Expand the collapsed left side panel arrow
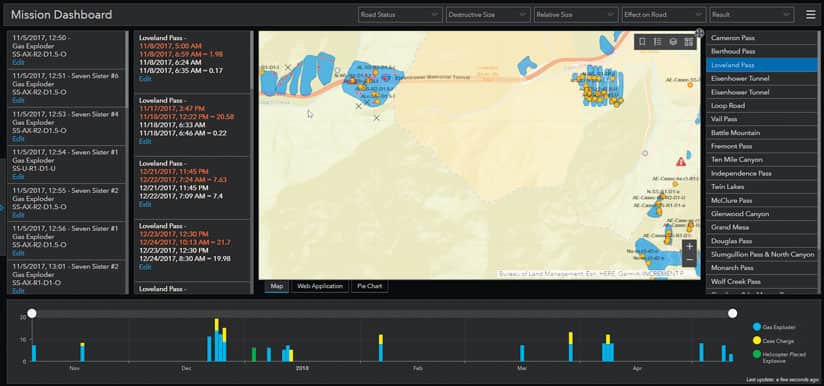Viewport: 824px width, 386px height. (x=2, y=208)
